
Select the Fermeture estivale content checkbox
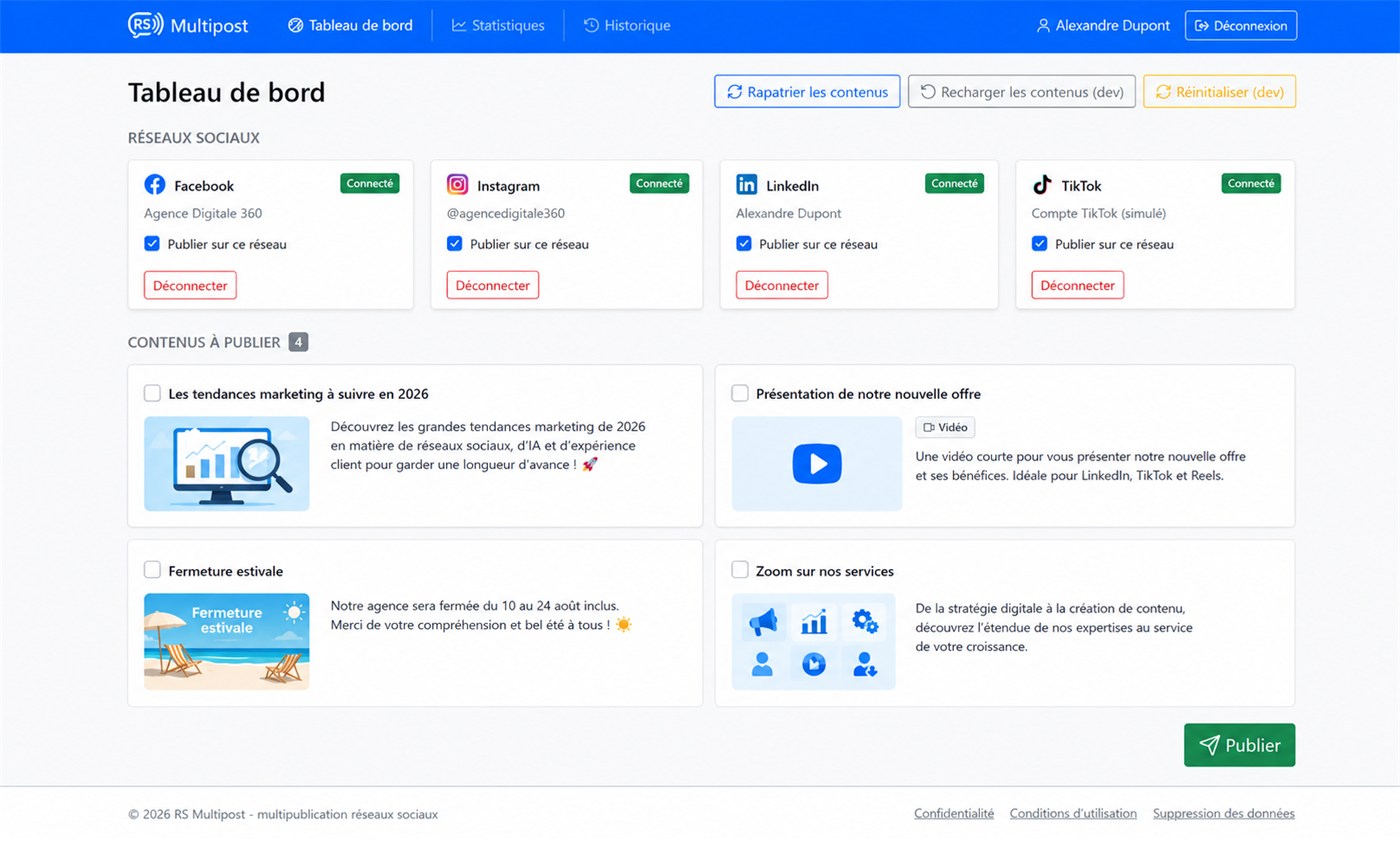tap(152, 570)
